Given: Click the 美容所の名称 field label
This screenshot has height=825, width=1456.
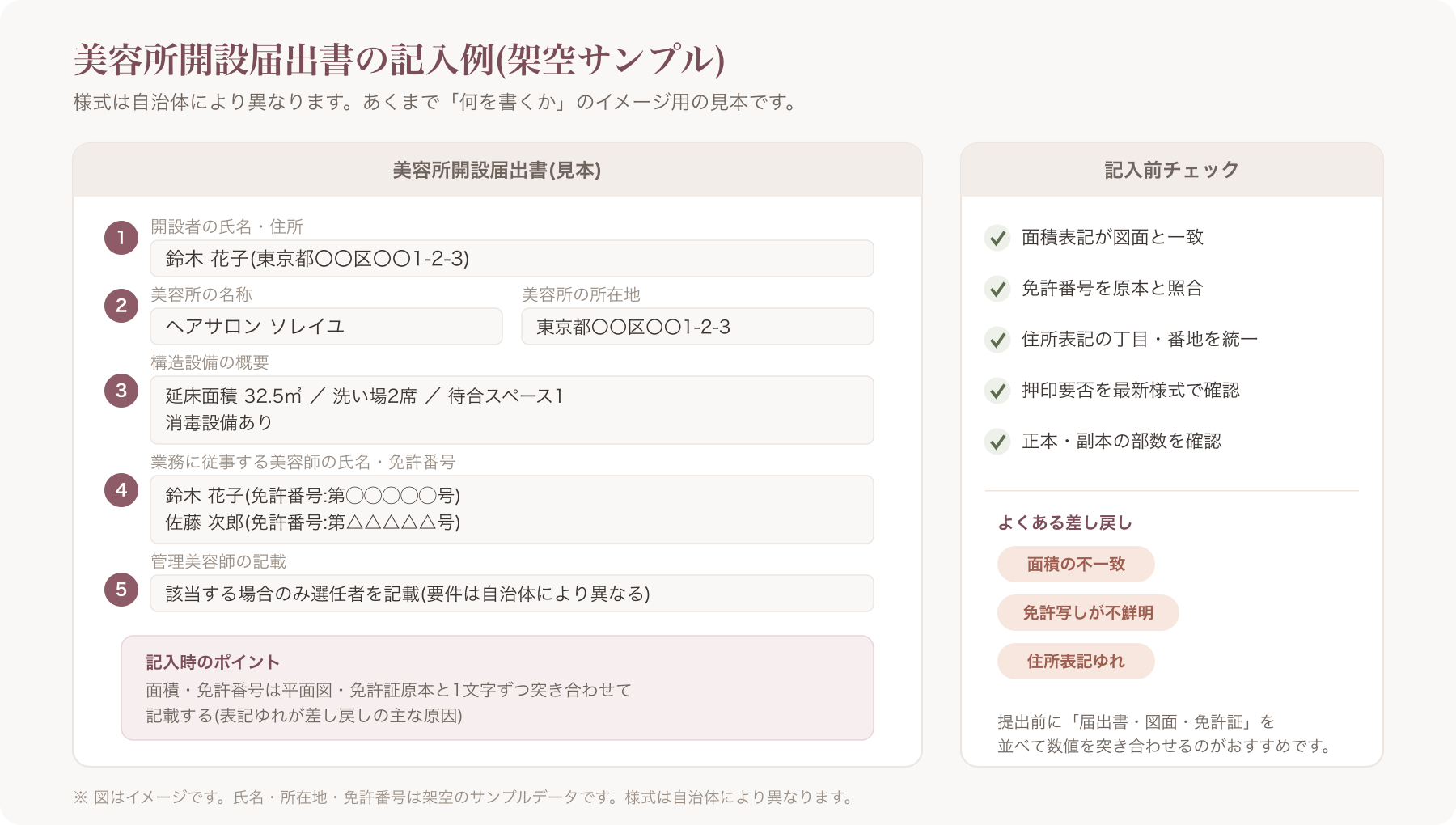Looking at the screenshot, I should 201,295.
